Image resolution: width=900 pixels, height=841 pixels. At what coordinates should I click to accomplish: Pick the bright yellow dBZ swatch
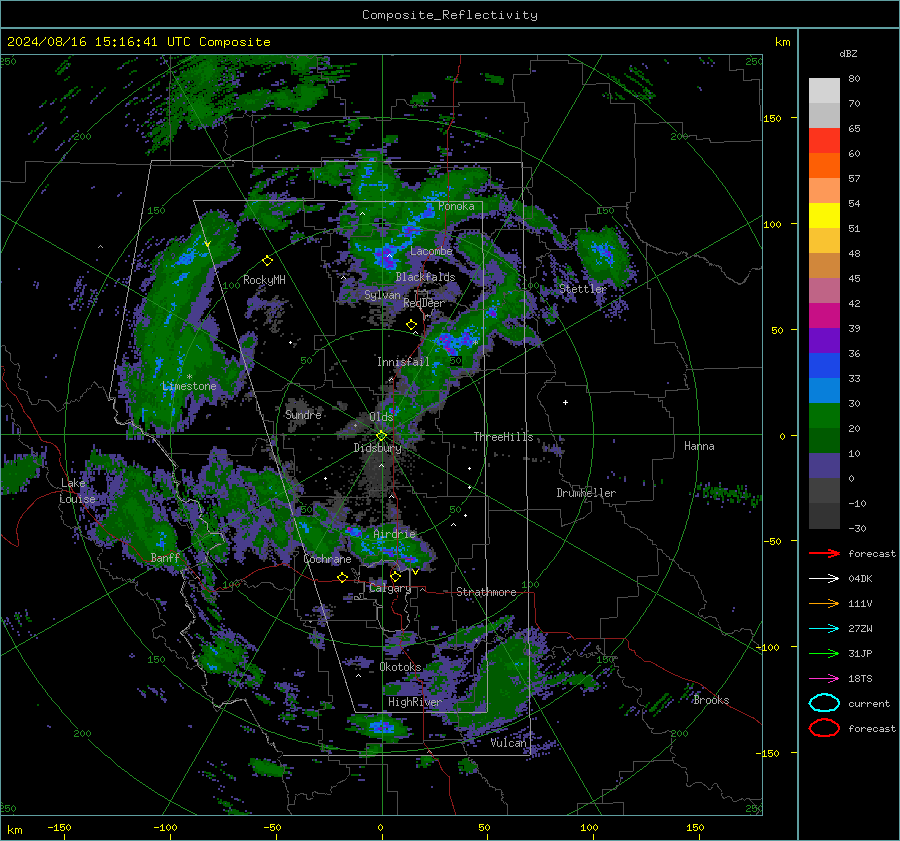tap(824, 215)
